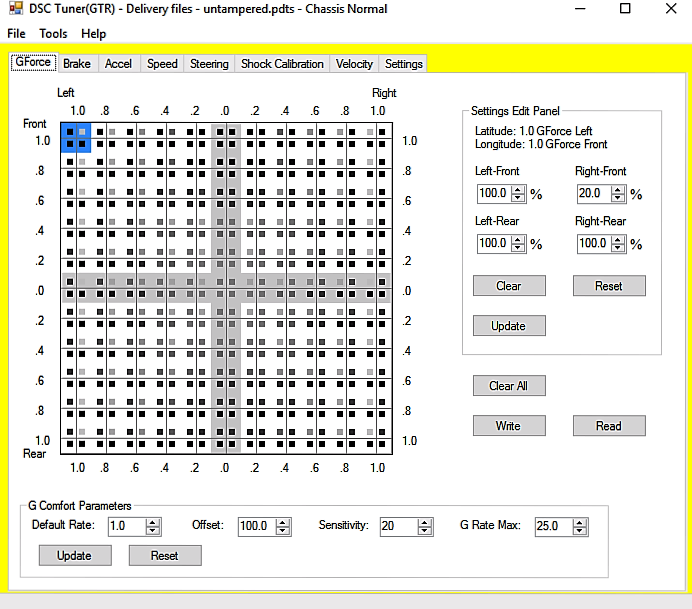
Task: Select grid cell at Rear 1.0, center .0 column
Action: click(x=226, y=438)
